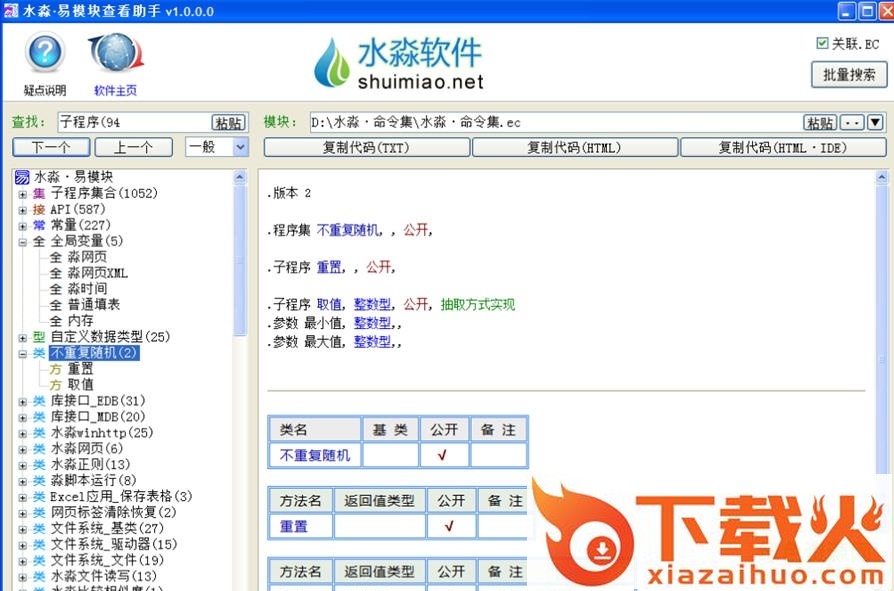894x591 pixels.
Task: Select the 淼网页XML global variable
Action: (x=97, y=273)
